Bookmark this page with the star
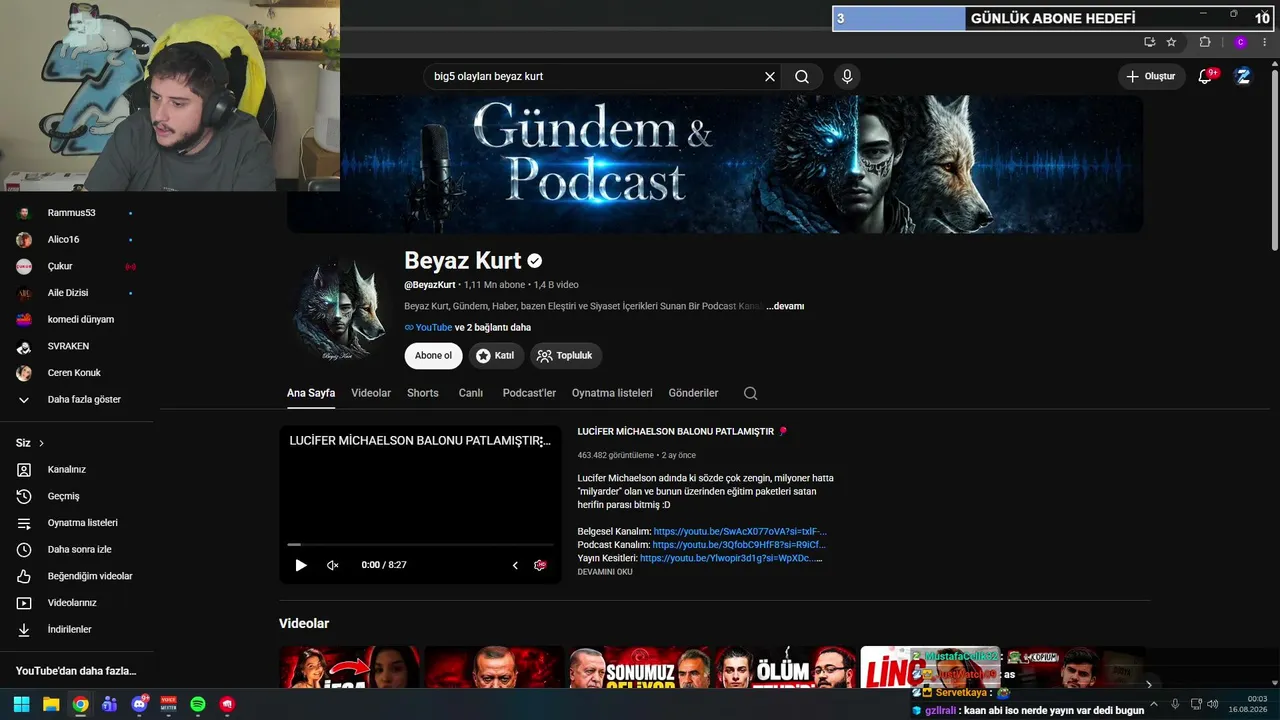1280x720 pixels. 1172,42
